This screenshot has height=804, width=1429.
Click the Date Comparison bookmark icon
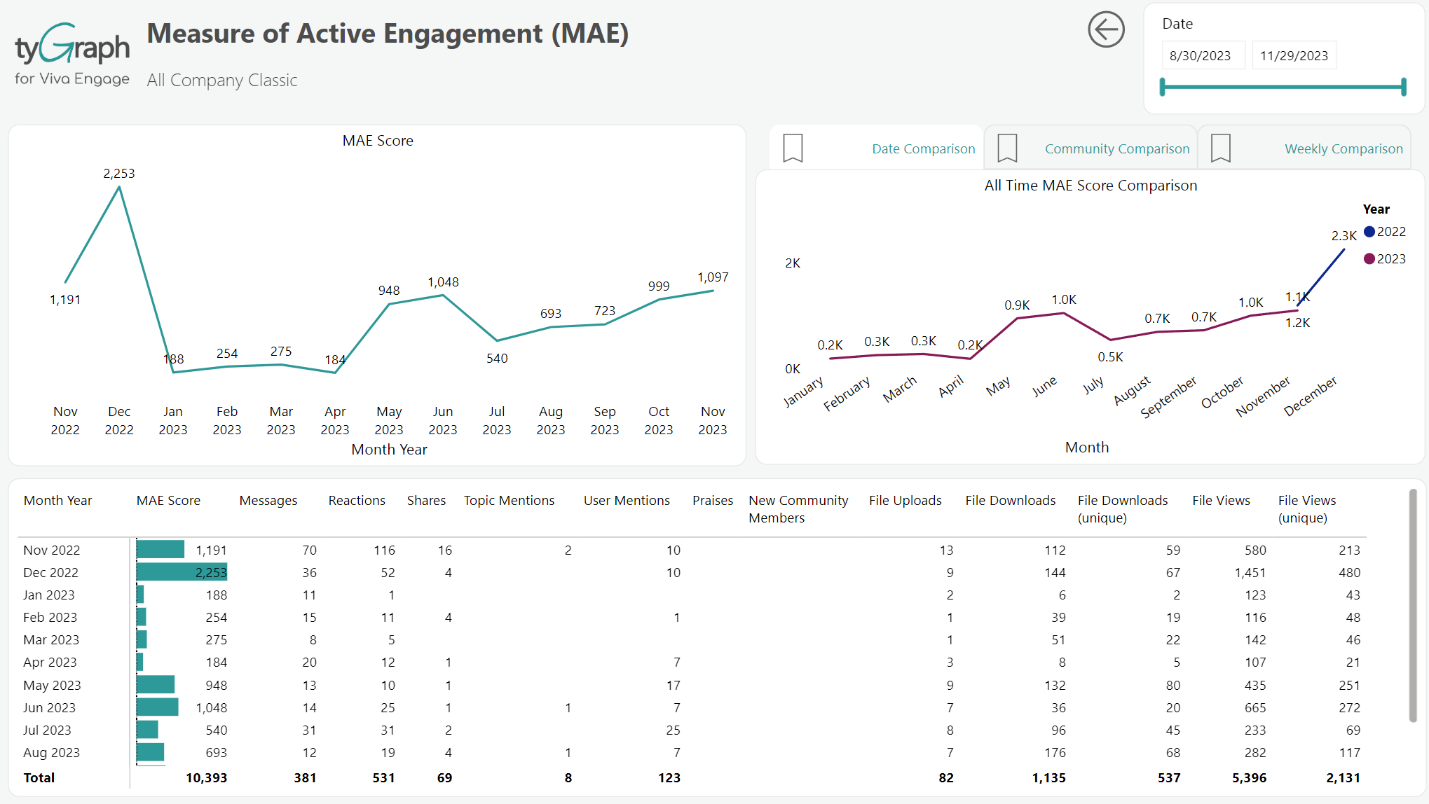click(793, 148)
